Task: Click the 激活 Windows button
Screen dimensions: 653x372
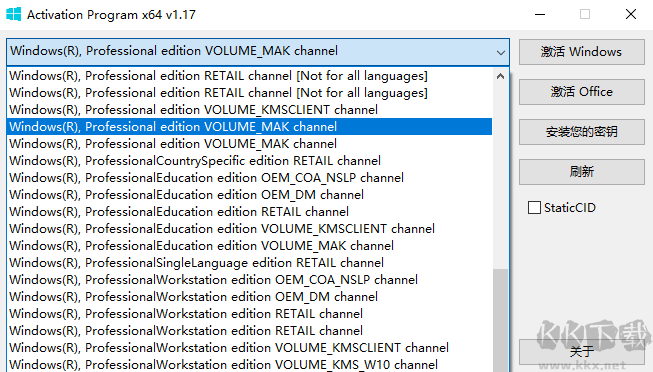Action: tap(581, 52)
